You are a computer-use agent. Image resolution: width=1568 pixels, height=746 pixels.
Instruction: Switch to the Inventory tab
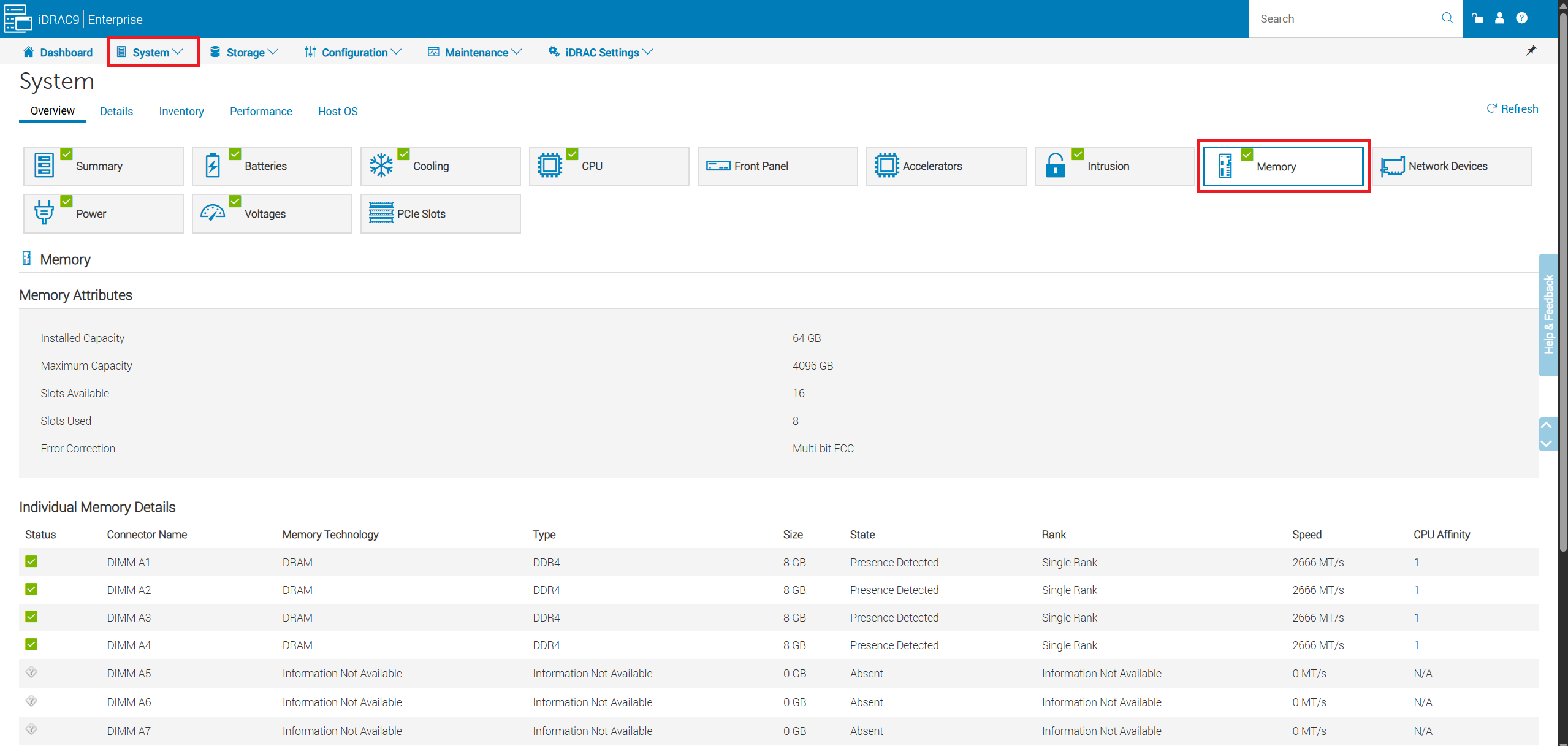coord(181,111)
